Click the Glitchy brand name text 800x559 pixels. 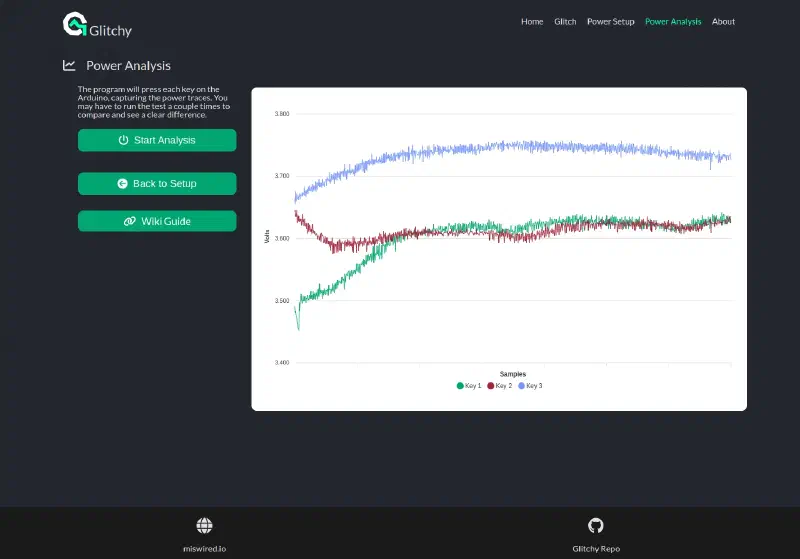[x=110, y=31]
